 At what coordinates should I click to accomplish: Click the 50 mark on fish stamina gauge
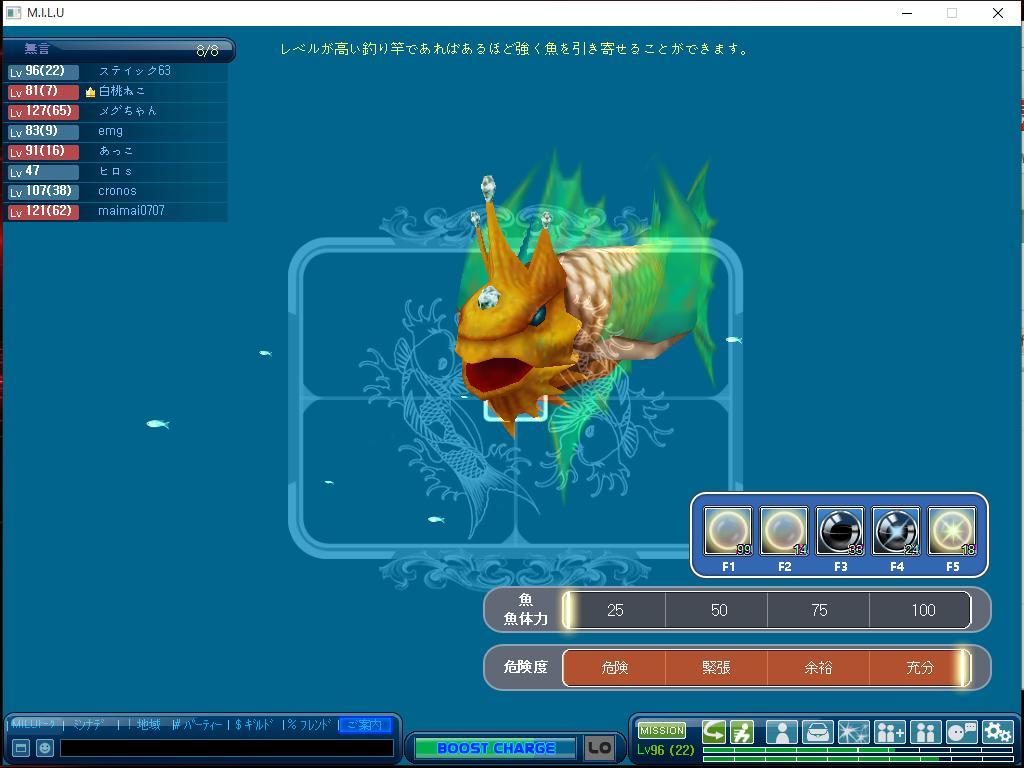pyautogui.click(x=718, y=610)
